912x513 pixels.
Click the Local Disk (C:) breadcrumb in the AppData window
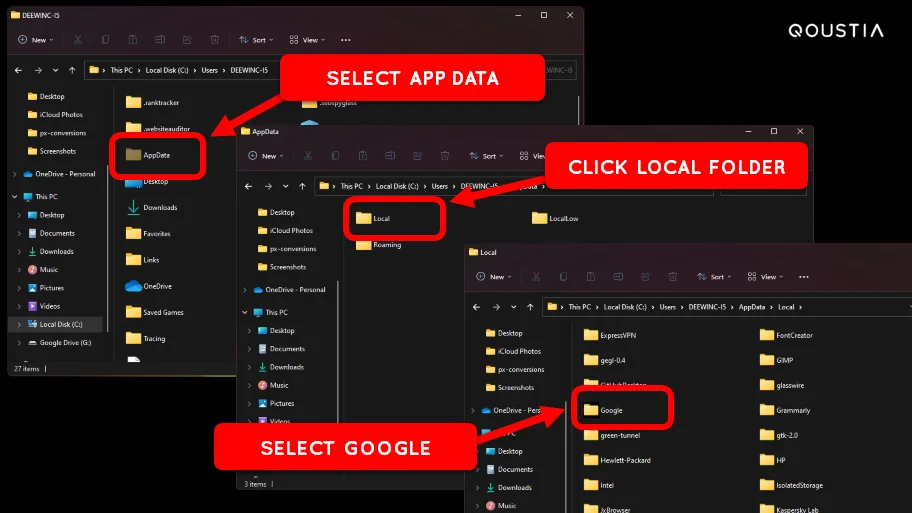(397, 186)
